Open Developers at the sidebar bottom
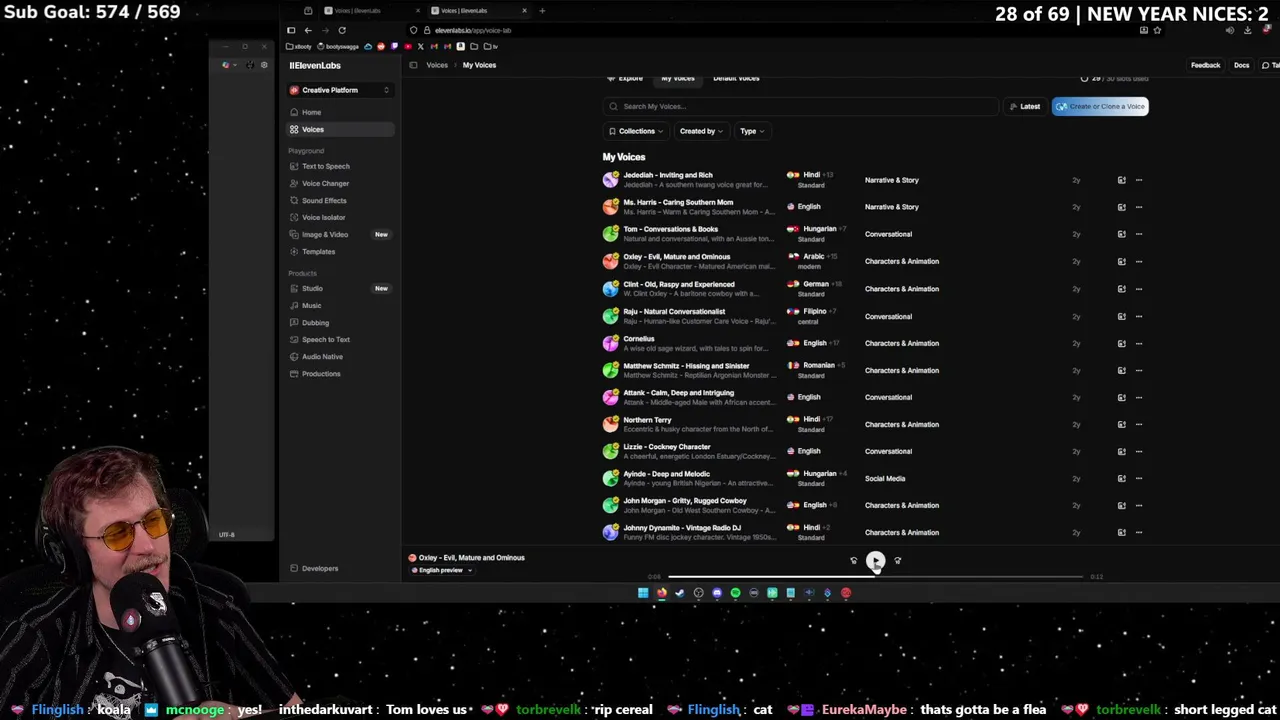Screen dimensions: 1280x720 320,568
